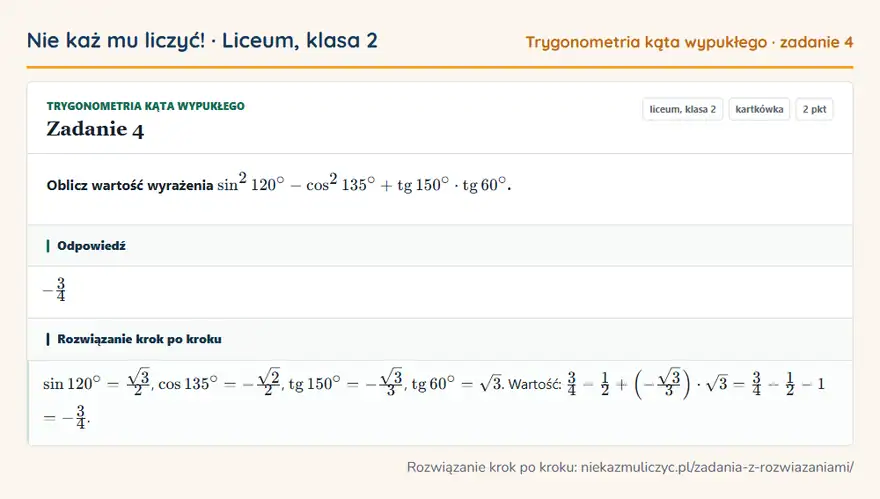The height and width of the screenshot is (499, 880).
Task: Click the 'kartkówka' tag
Action: (759, 109)
